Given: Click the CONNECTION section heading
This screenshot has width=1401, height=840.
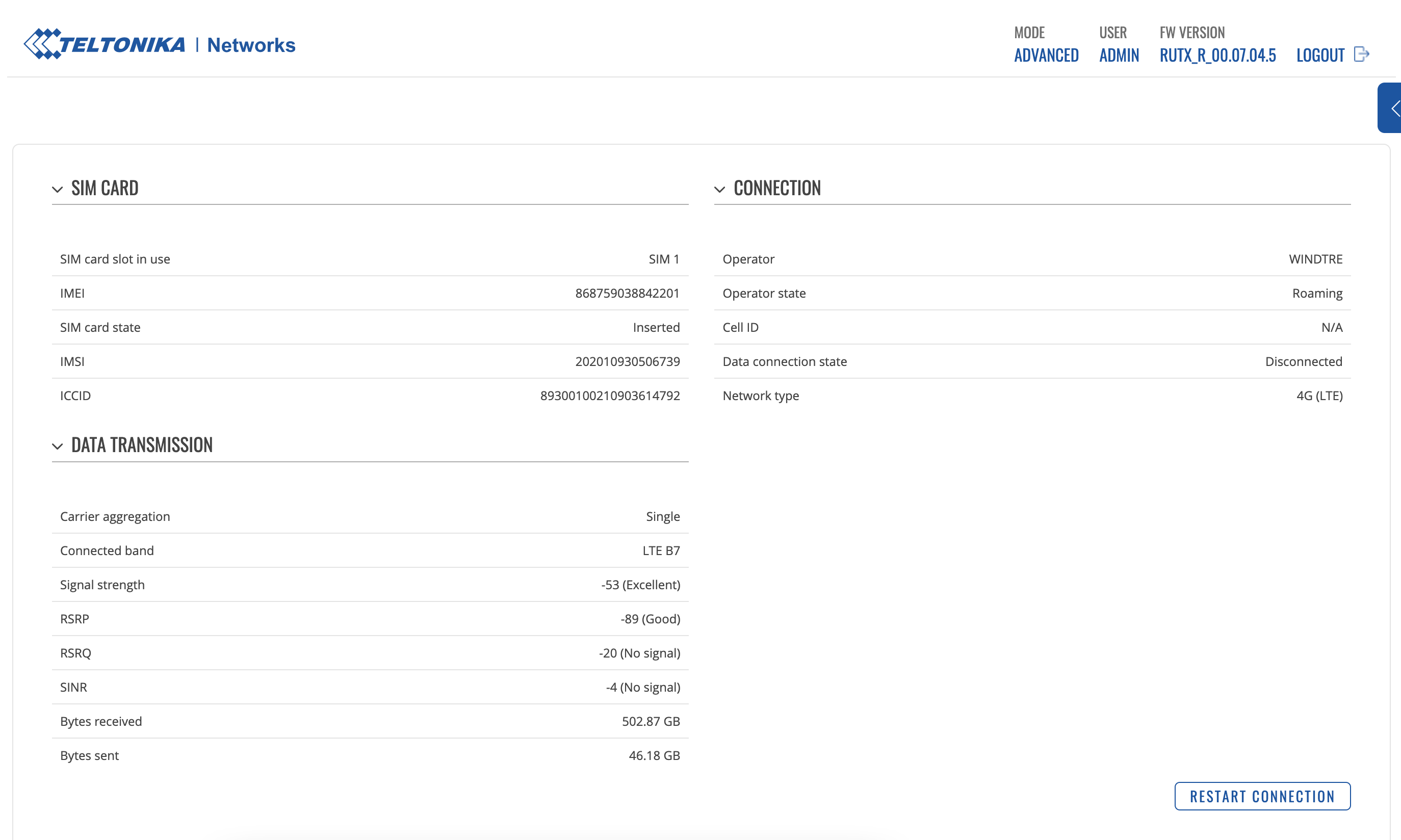Looking at the screenshot, I should point(777,188).
